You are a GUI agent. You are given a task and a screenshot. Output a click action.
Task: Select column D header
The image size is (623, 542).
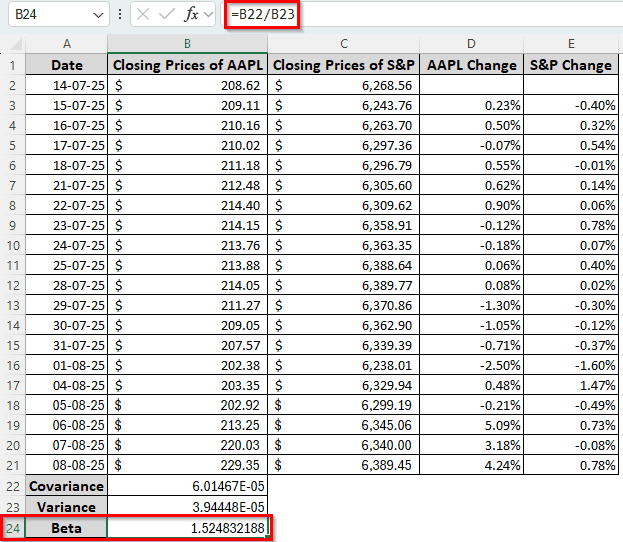tap(470, 43)
